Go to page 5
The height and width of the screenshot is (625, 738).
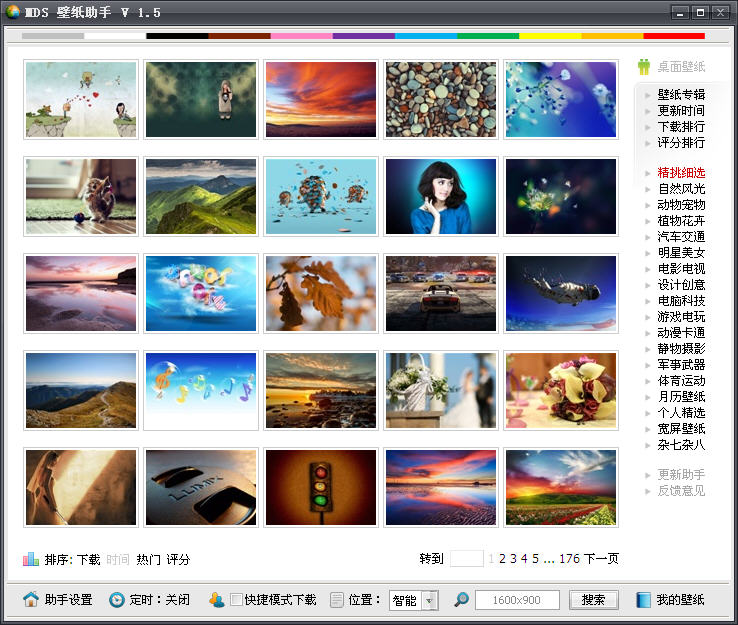(x=535, y=559)
